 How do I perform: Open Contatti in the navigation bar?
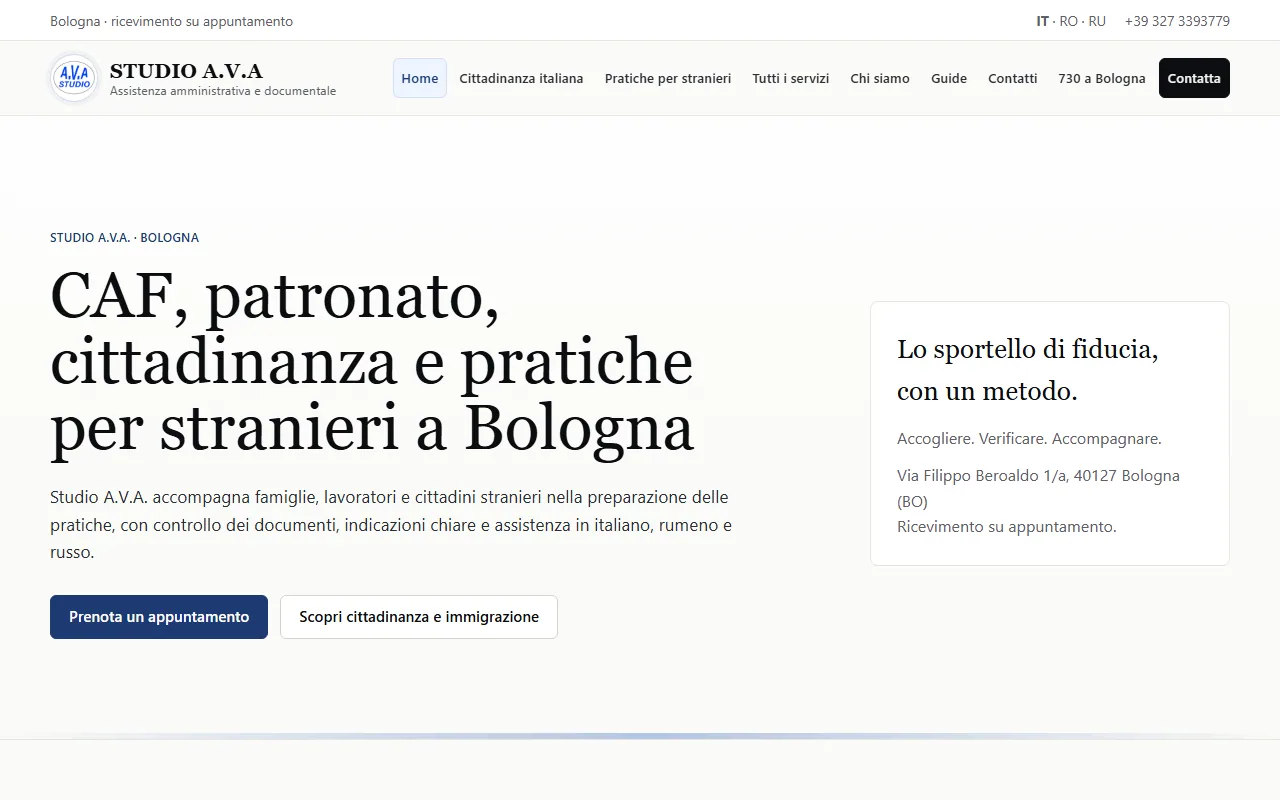click(1013, 78)
